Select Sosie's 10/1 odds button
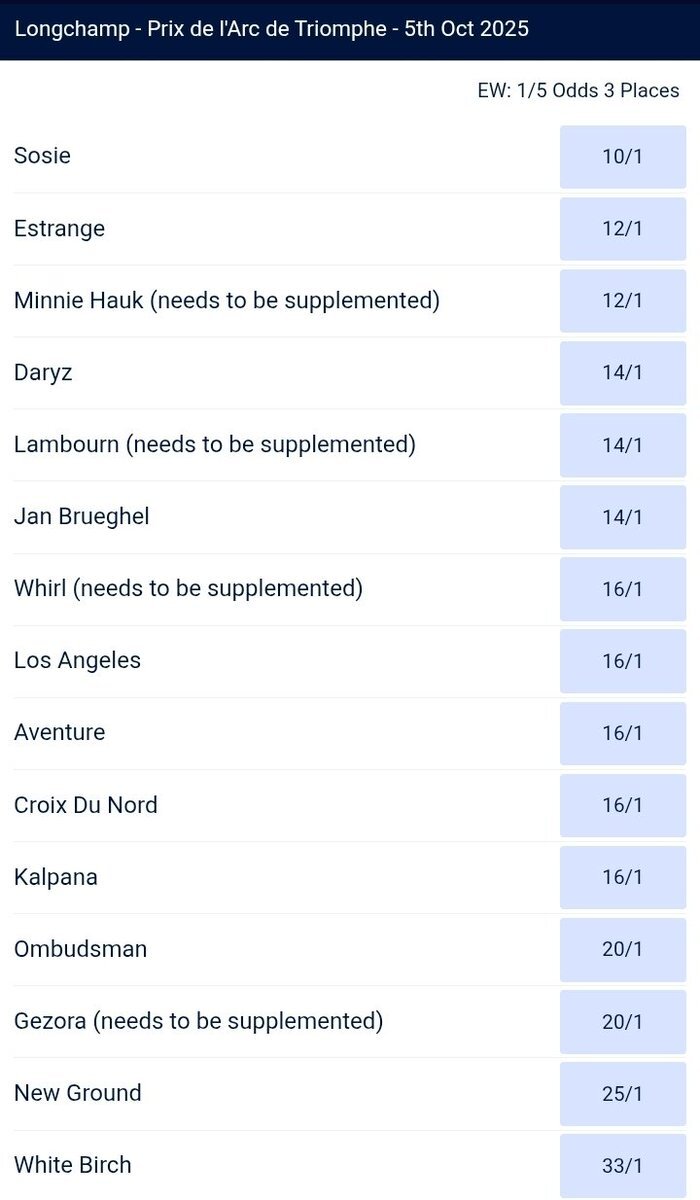This screenshot has height=1200, width=700. [623, 157]
